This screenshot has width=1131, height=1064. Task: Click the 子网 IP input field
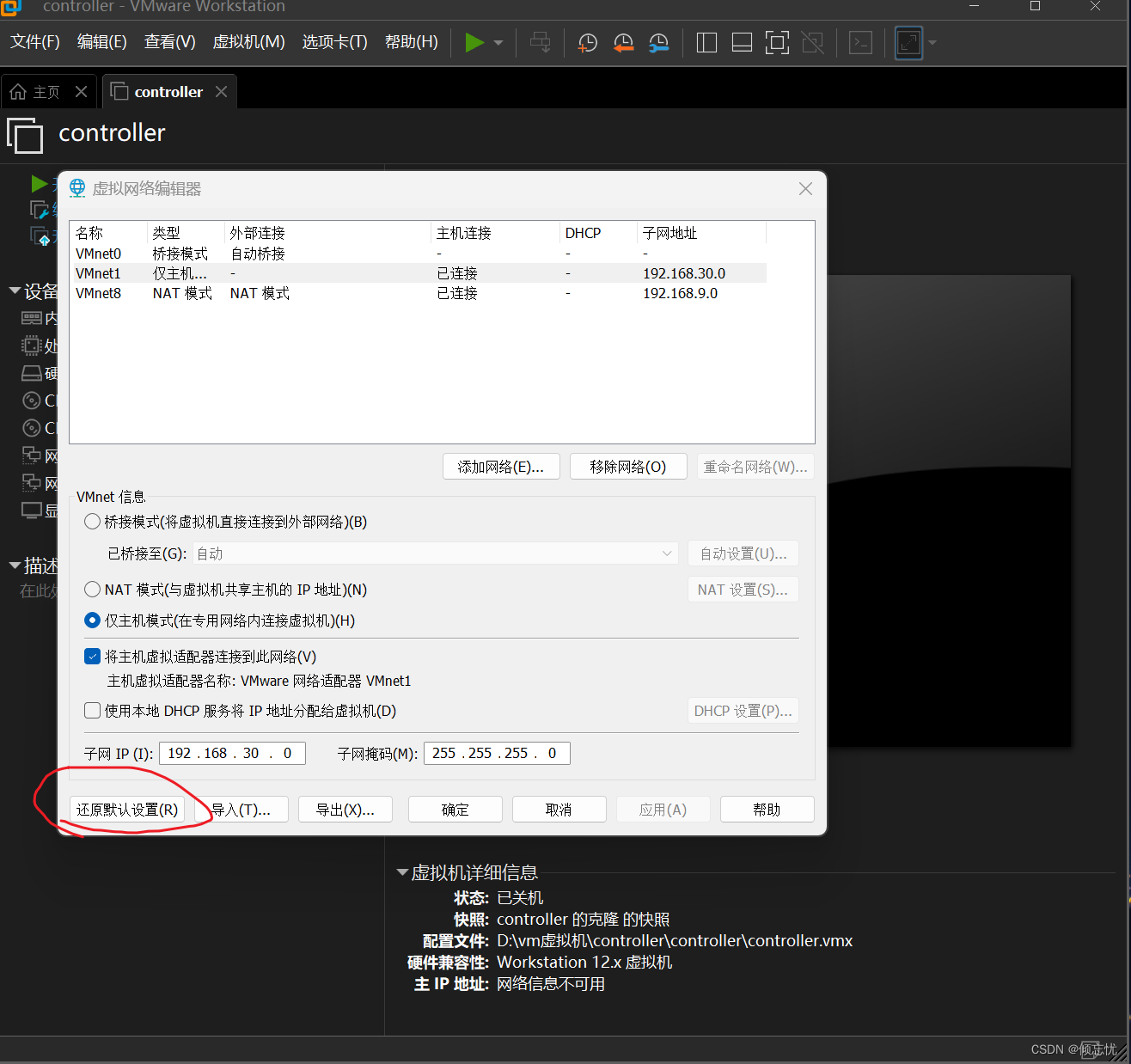(x=232, y=754)
